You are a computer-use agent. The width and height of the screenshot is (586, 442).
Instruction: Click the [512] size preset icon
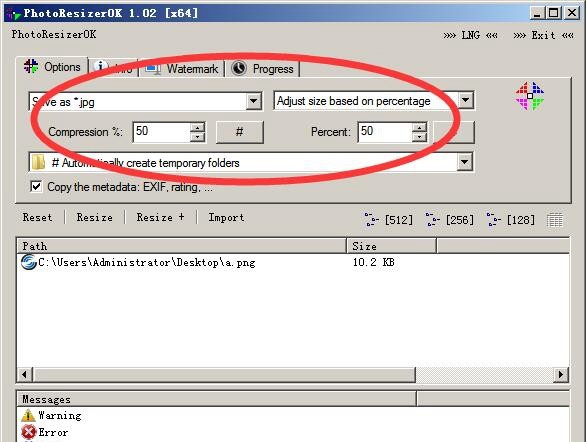[371, 220]
